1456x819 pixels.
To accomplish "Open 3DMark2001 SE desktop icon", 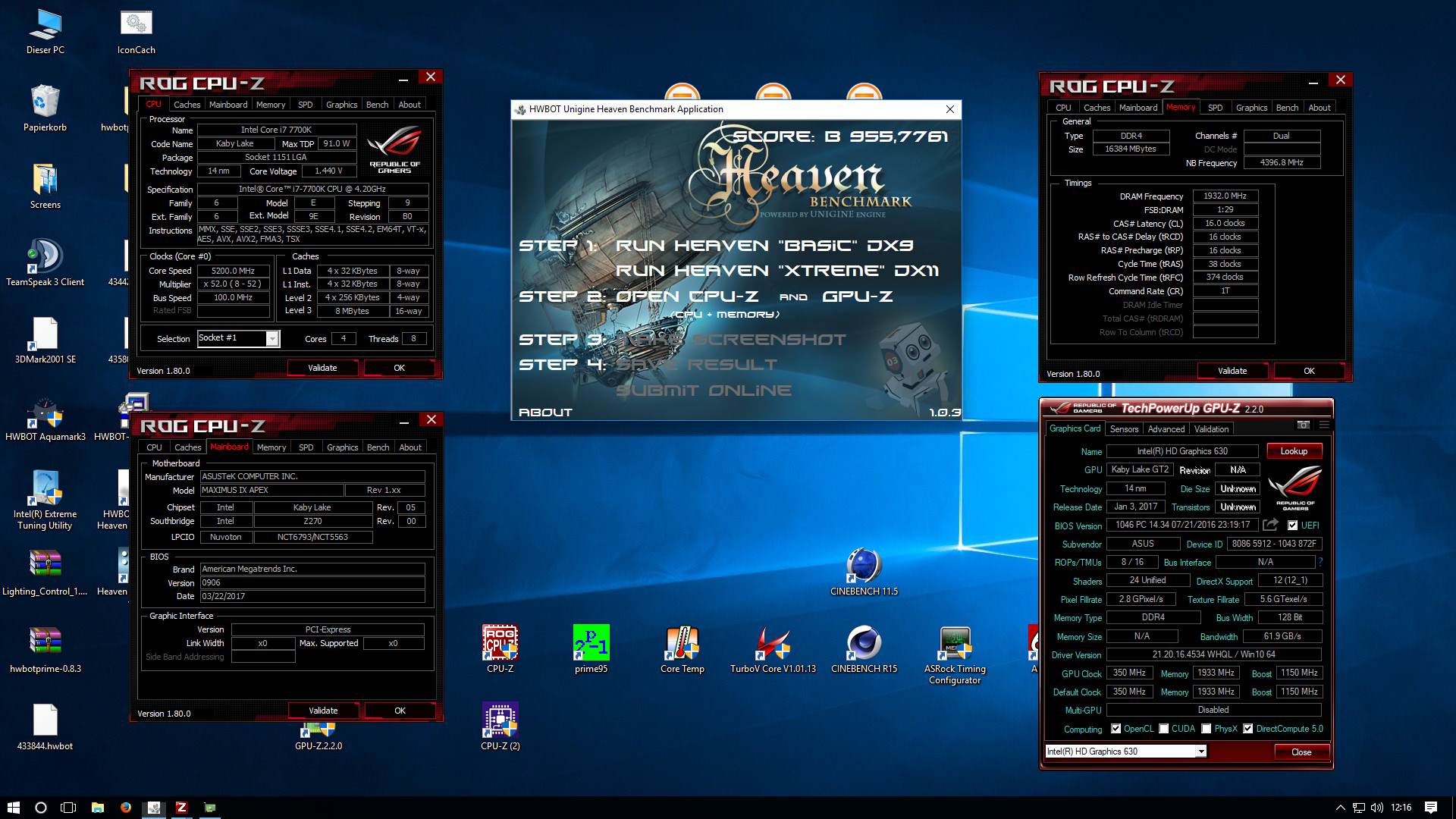I will coord(45,340).
